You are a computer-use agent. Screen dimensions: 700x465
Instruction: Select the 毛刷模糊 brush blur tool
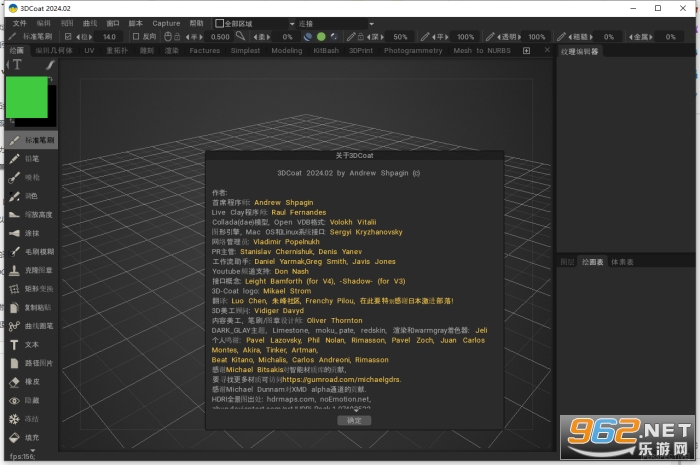tap(31, 252)
